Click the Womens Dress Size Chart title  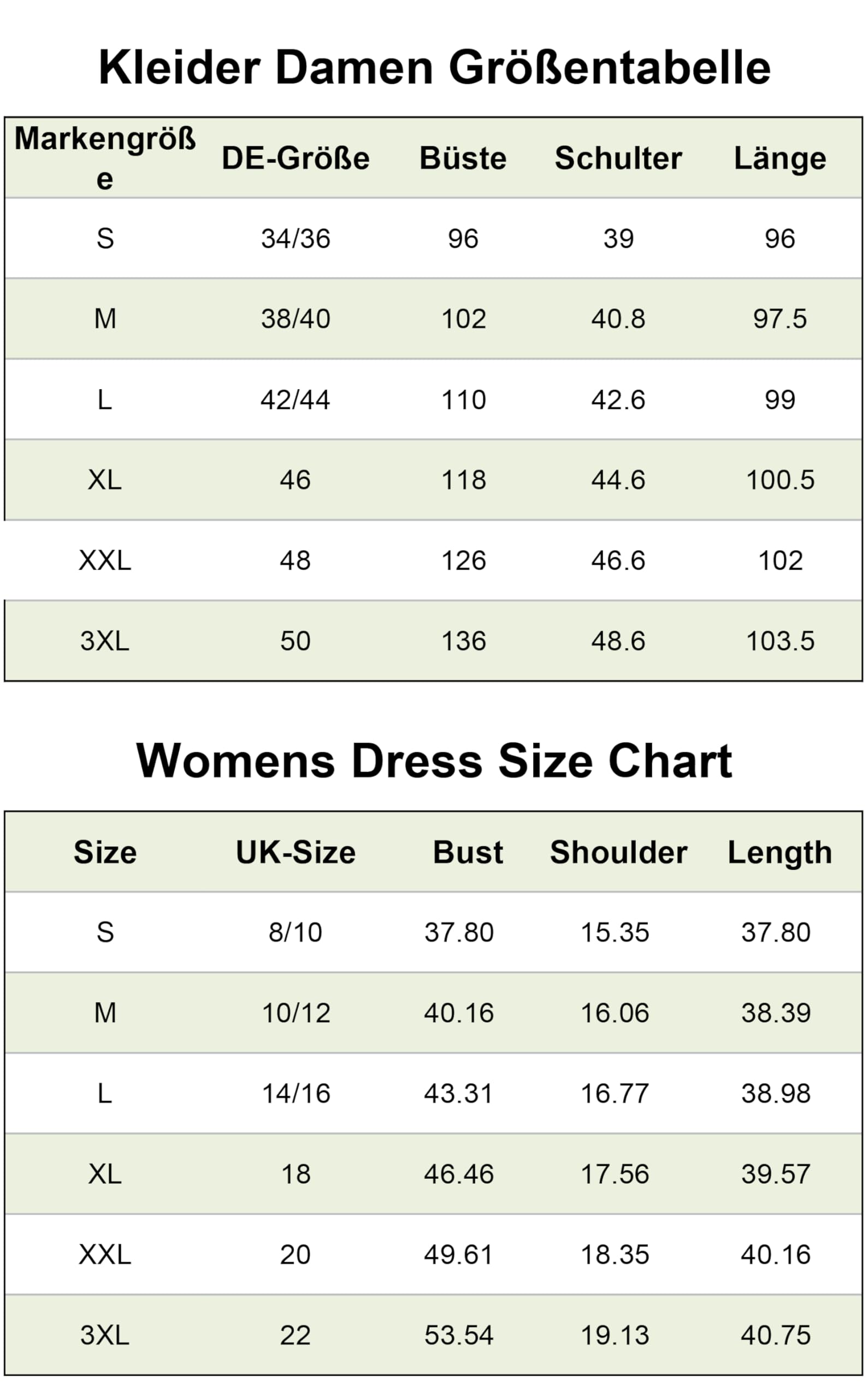[x=434, y=761]
